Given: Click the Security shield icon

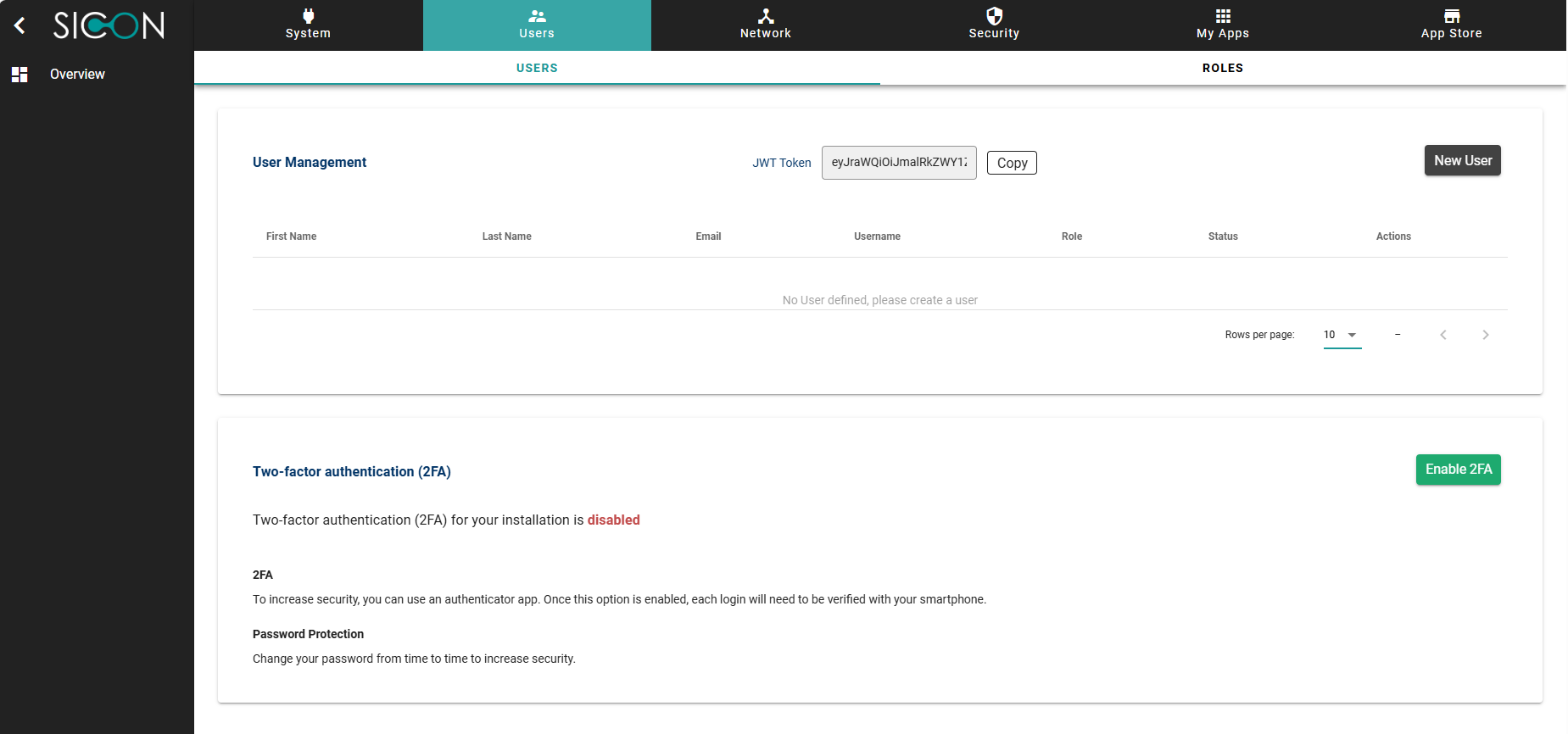Looking at the screenshot, I should click(x=994, y=16).
